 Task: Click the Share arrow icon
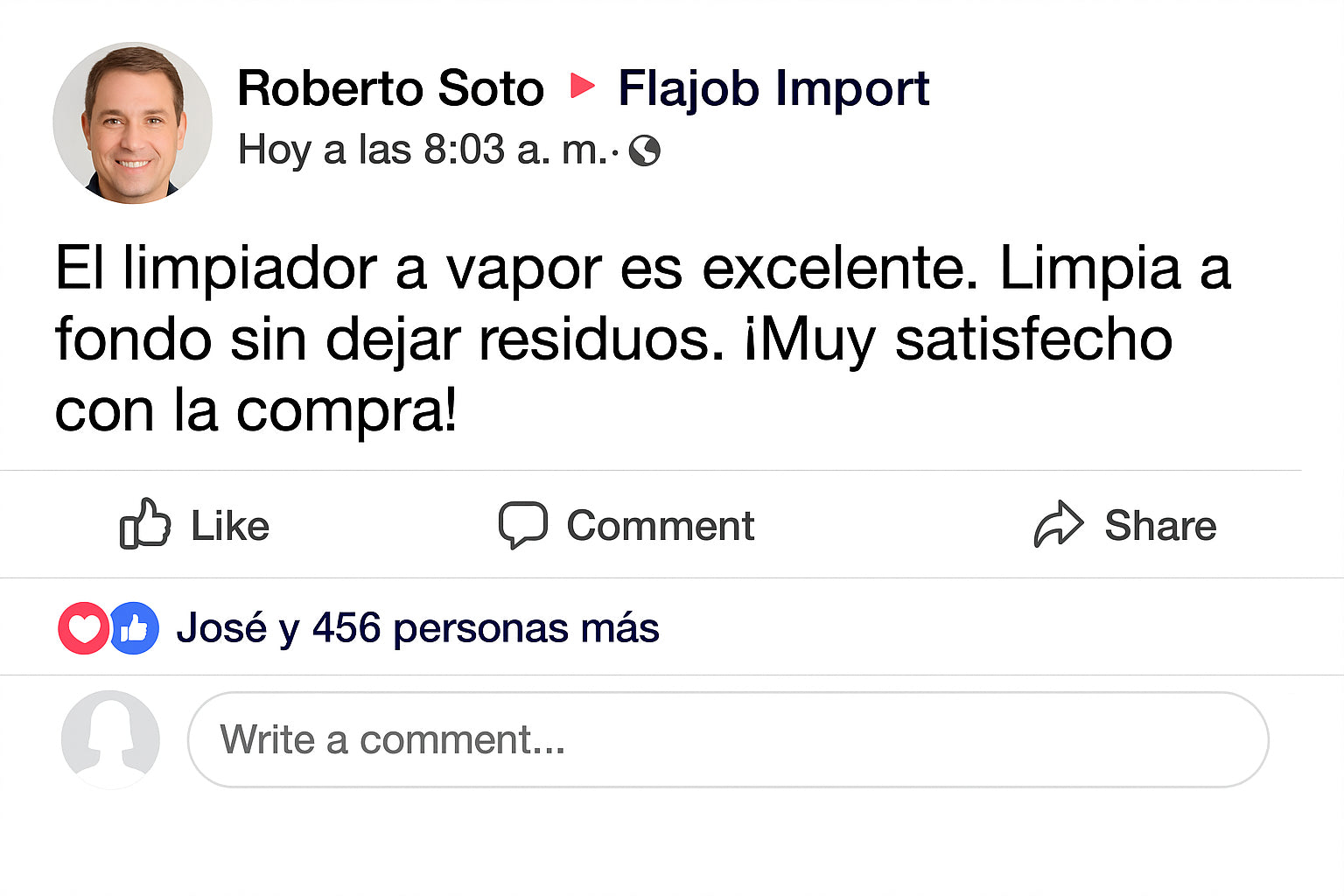pos(1059,524)
